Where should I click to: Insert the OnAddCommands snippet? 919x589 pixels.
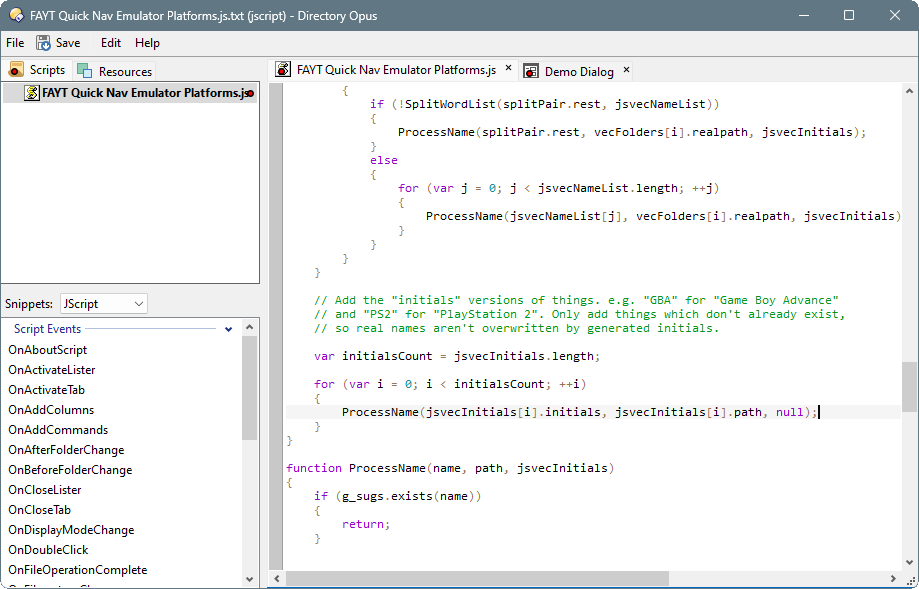(58, 430)
